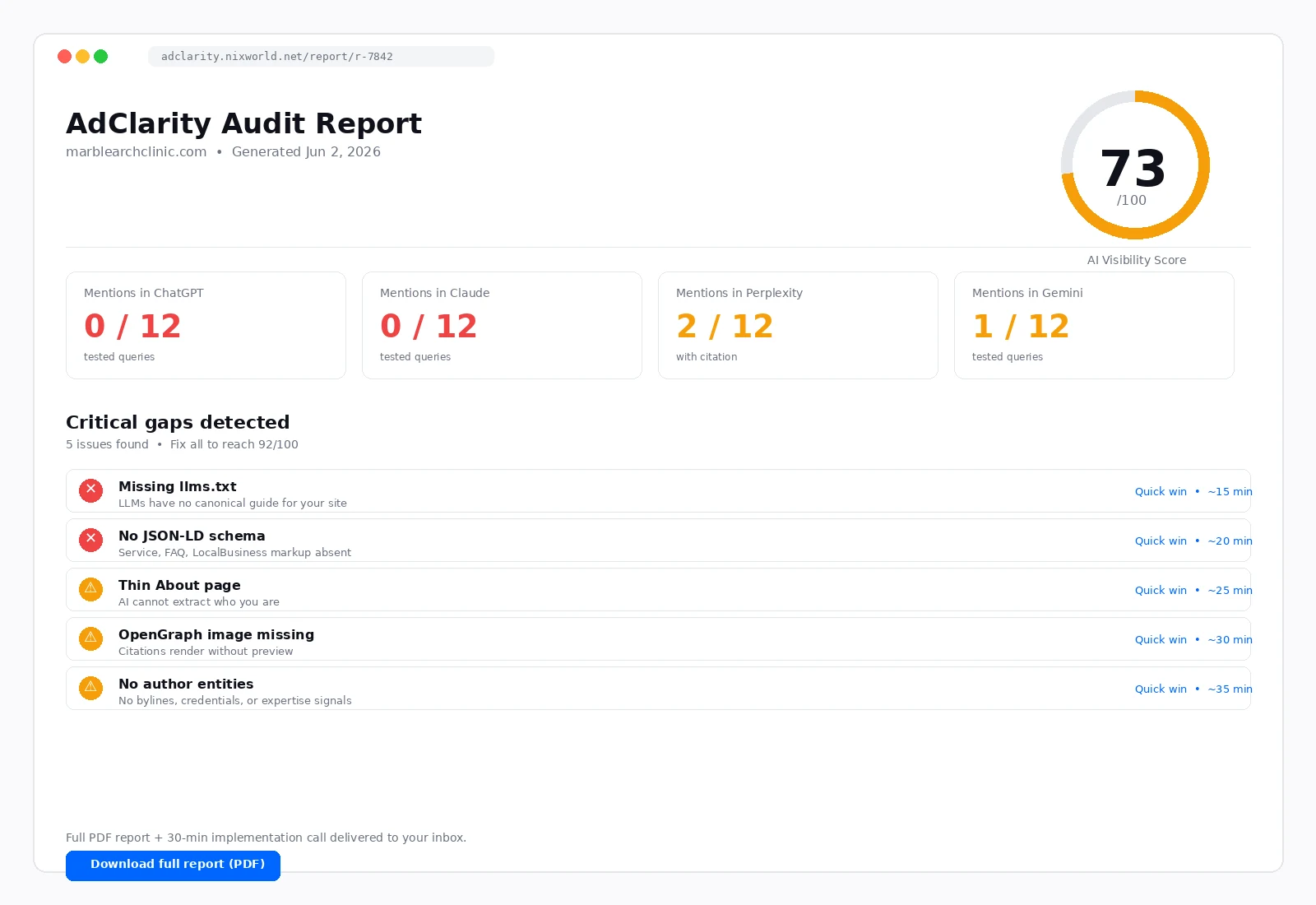Click the warning icon for Thin About page

click(x=90, y=589)
